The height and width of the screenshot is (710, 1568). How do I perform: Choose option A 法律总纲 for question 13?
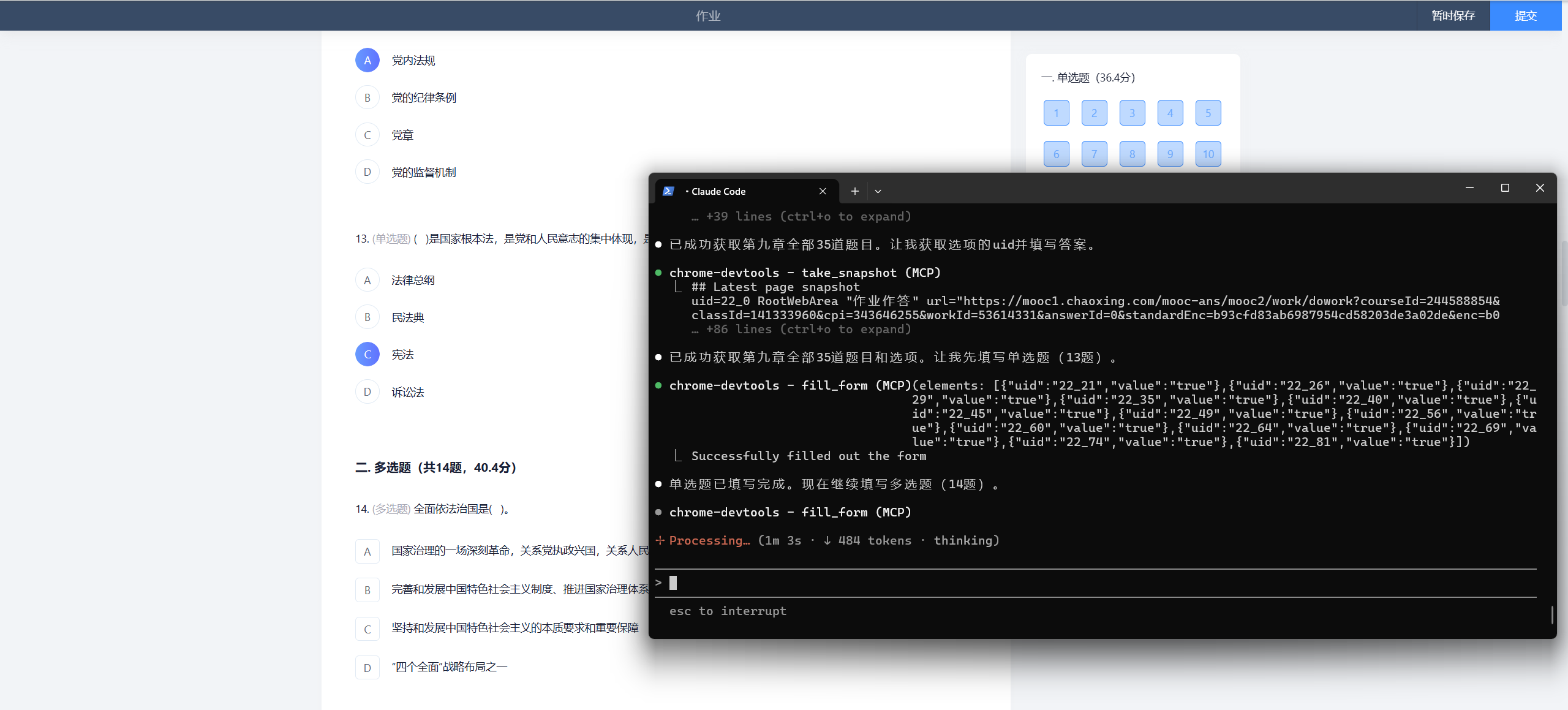click(x=367, y=280)
